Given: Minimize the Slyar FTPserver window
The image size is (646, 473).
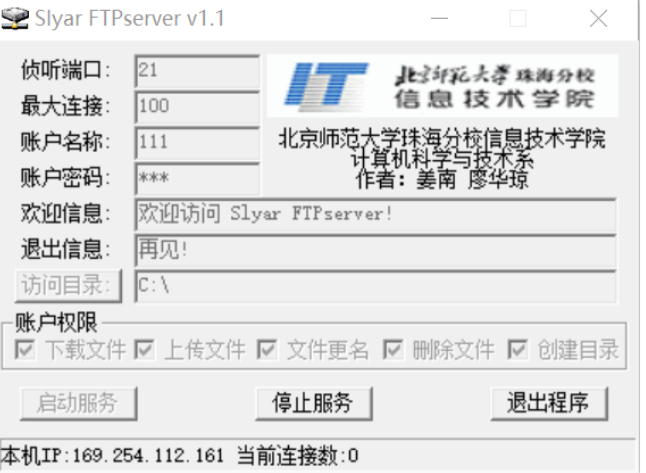Looking at the screenshot, I should pyautogui.click(x=439, y=19).
